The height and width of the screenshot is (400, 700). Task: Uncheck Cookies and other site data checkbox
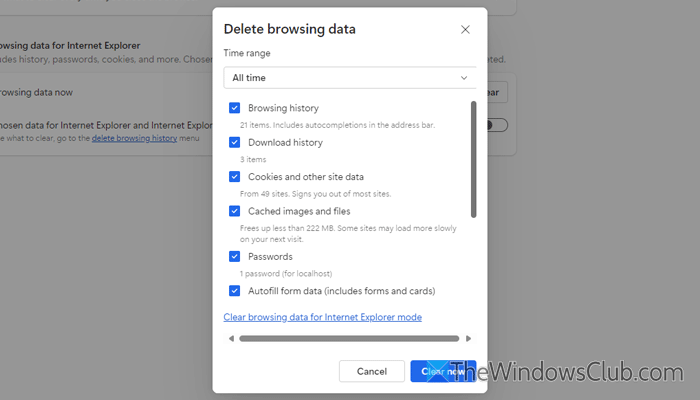coord(234,177)
